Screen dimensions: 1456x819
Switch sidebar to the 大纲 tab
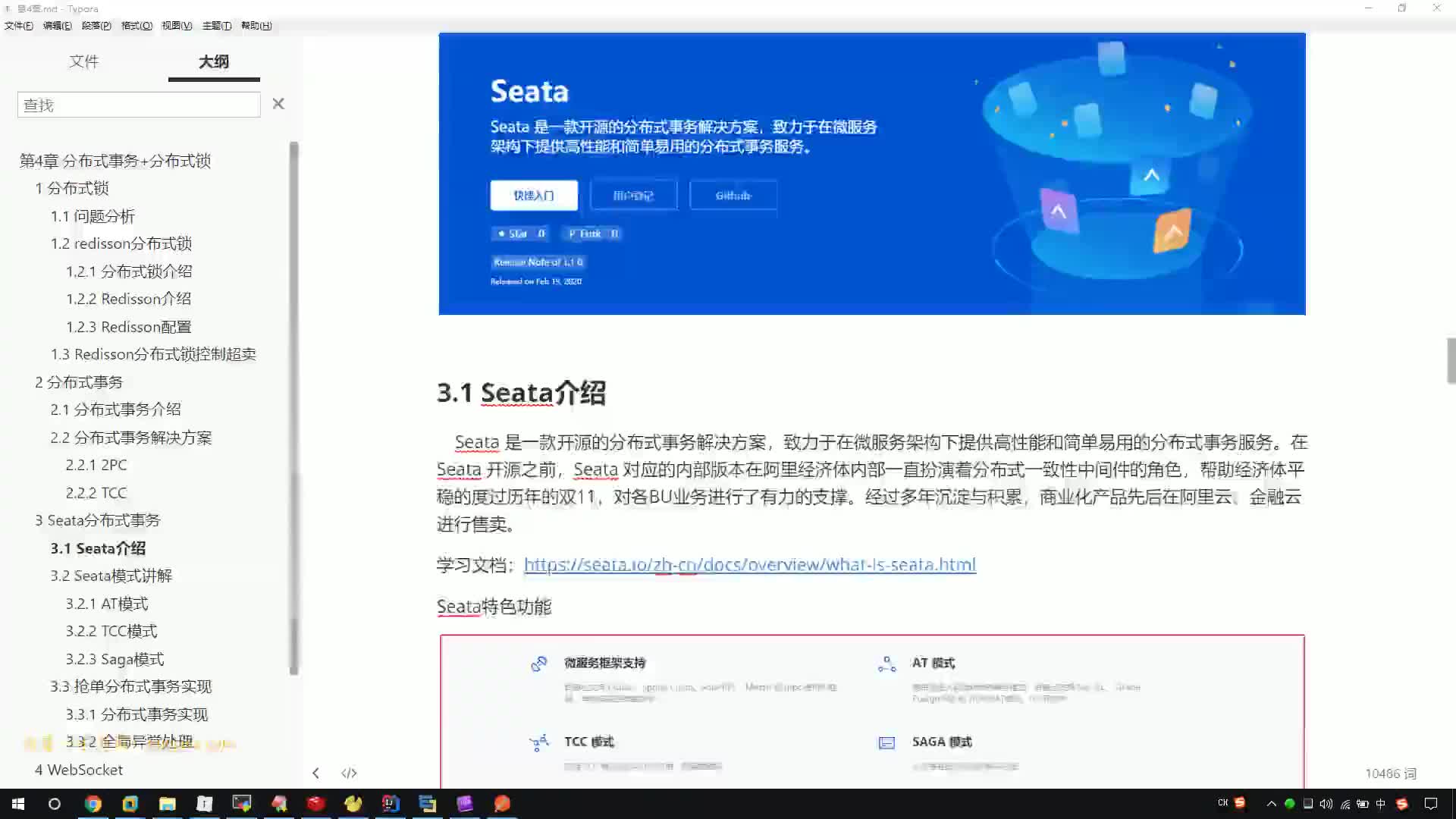tap(214, 61)
